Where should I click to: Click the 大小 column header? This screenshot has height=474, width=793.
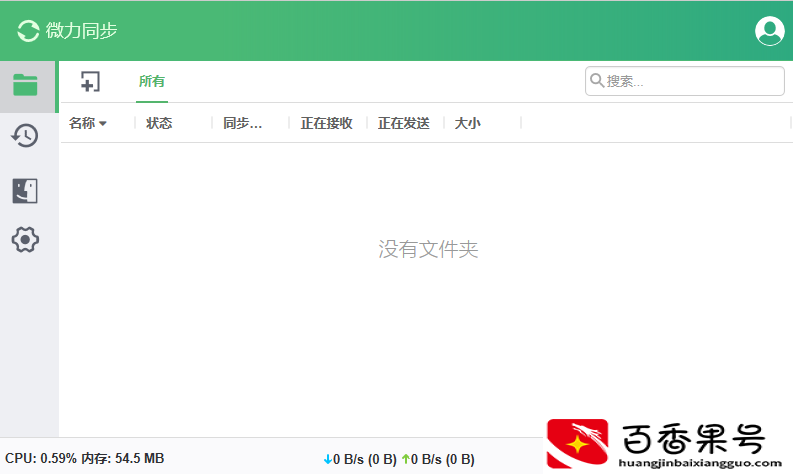(x=467, y=123)
